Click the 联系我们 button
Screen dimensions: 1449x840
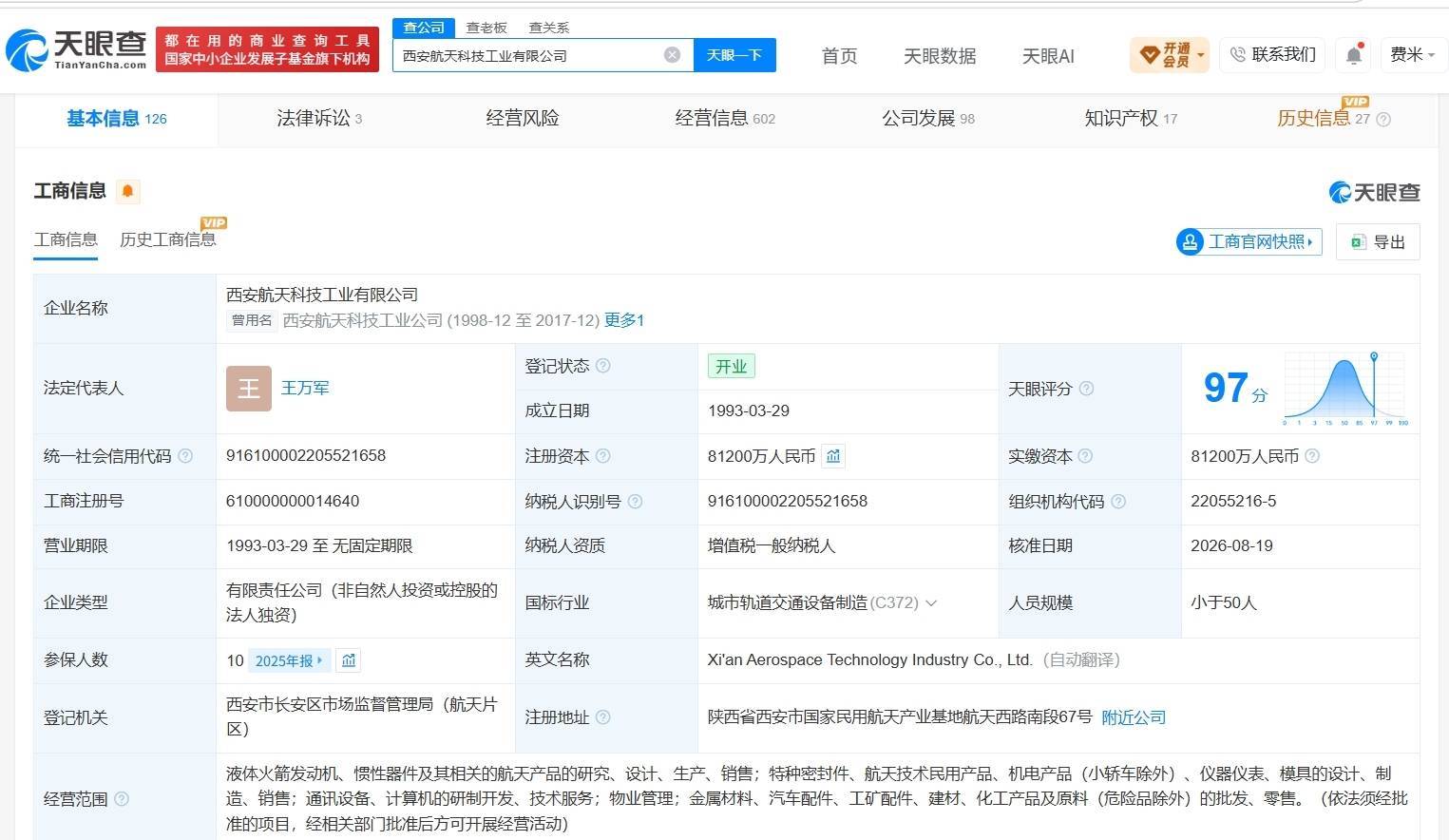[x=1273, y=55]
